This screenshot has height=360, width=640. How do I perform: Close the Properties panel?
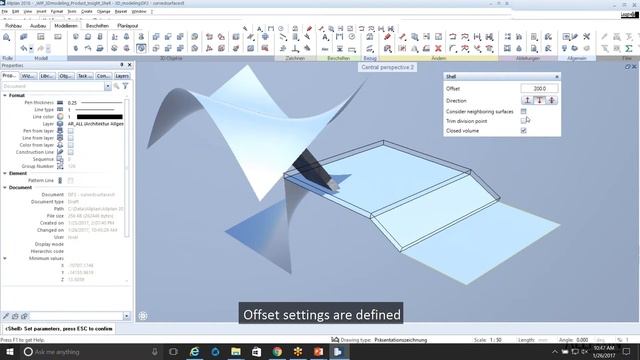(x=129, y=65)
